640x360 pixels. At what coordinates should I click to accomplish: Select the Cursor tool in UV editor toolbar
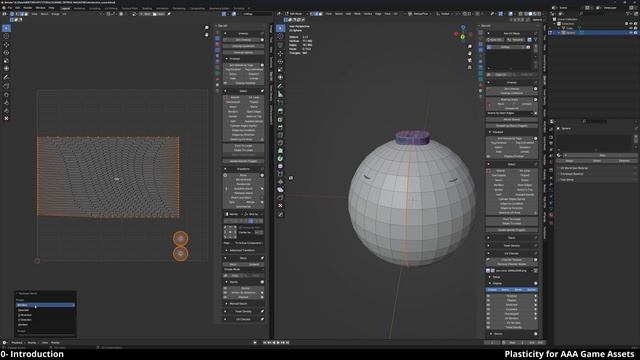(6, 36)
